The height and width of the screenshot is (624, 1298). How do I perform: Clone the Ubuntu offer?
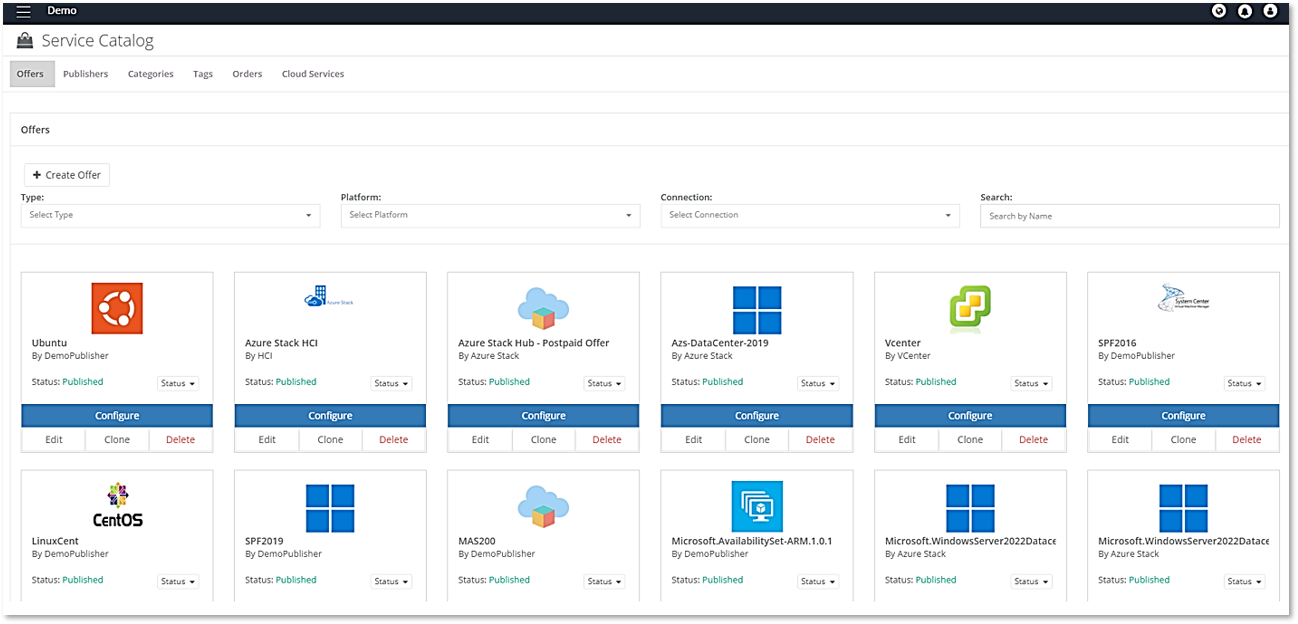[x=117, y=440]
